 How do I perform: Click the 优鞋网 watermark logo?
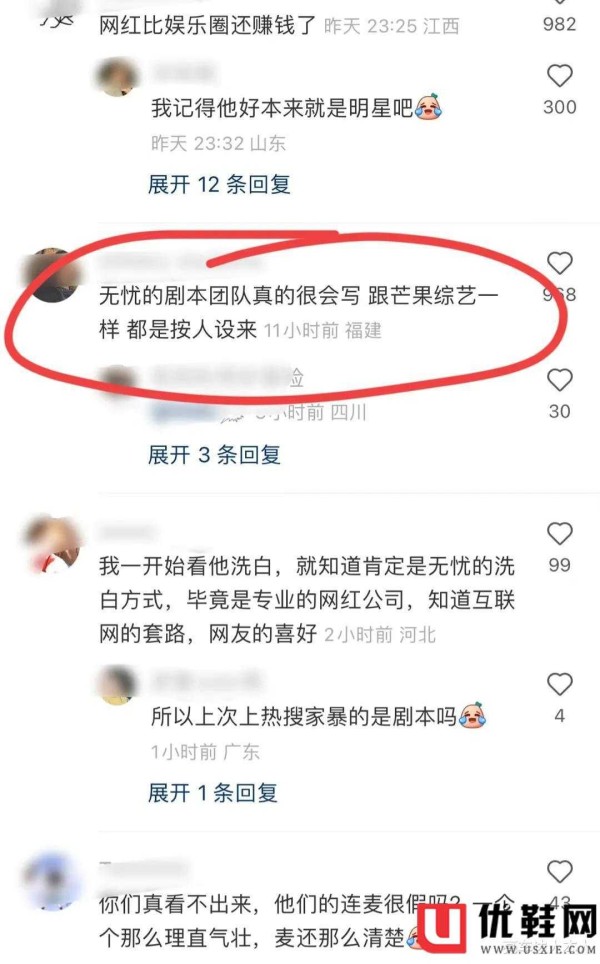(x=506, y=930)
